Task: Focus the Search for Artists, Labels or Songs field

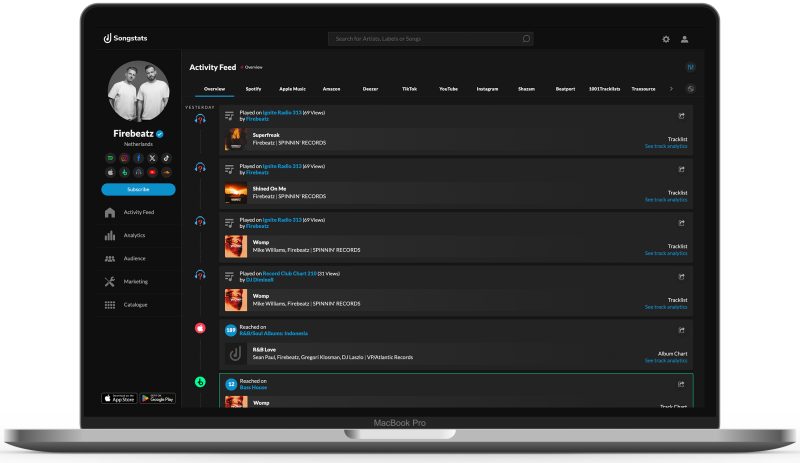Action: point(431,39)
